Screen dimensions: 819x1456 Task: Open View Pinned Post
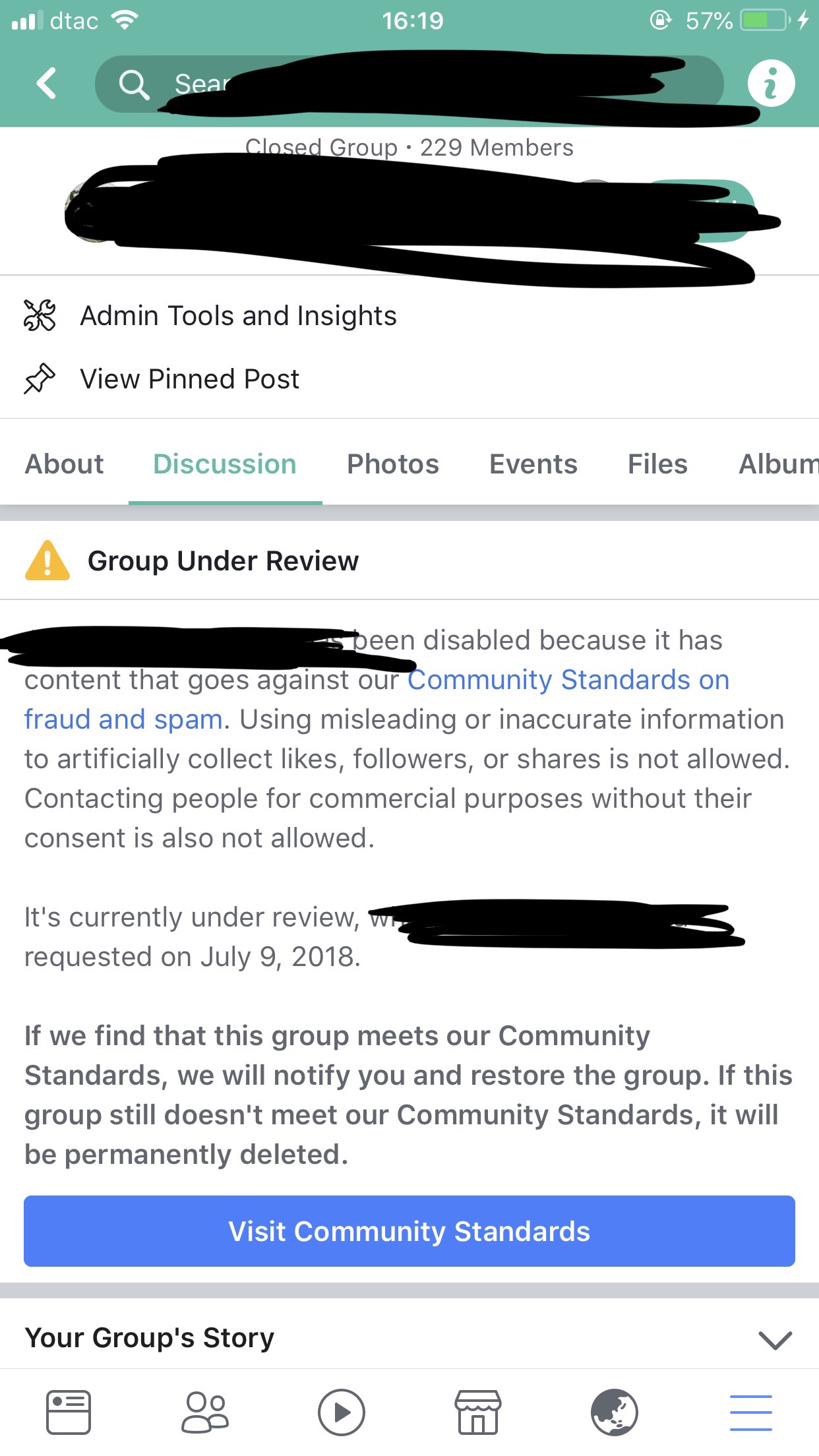tap(189, 379)
